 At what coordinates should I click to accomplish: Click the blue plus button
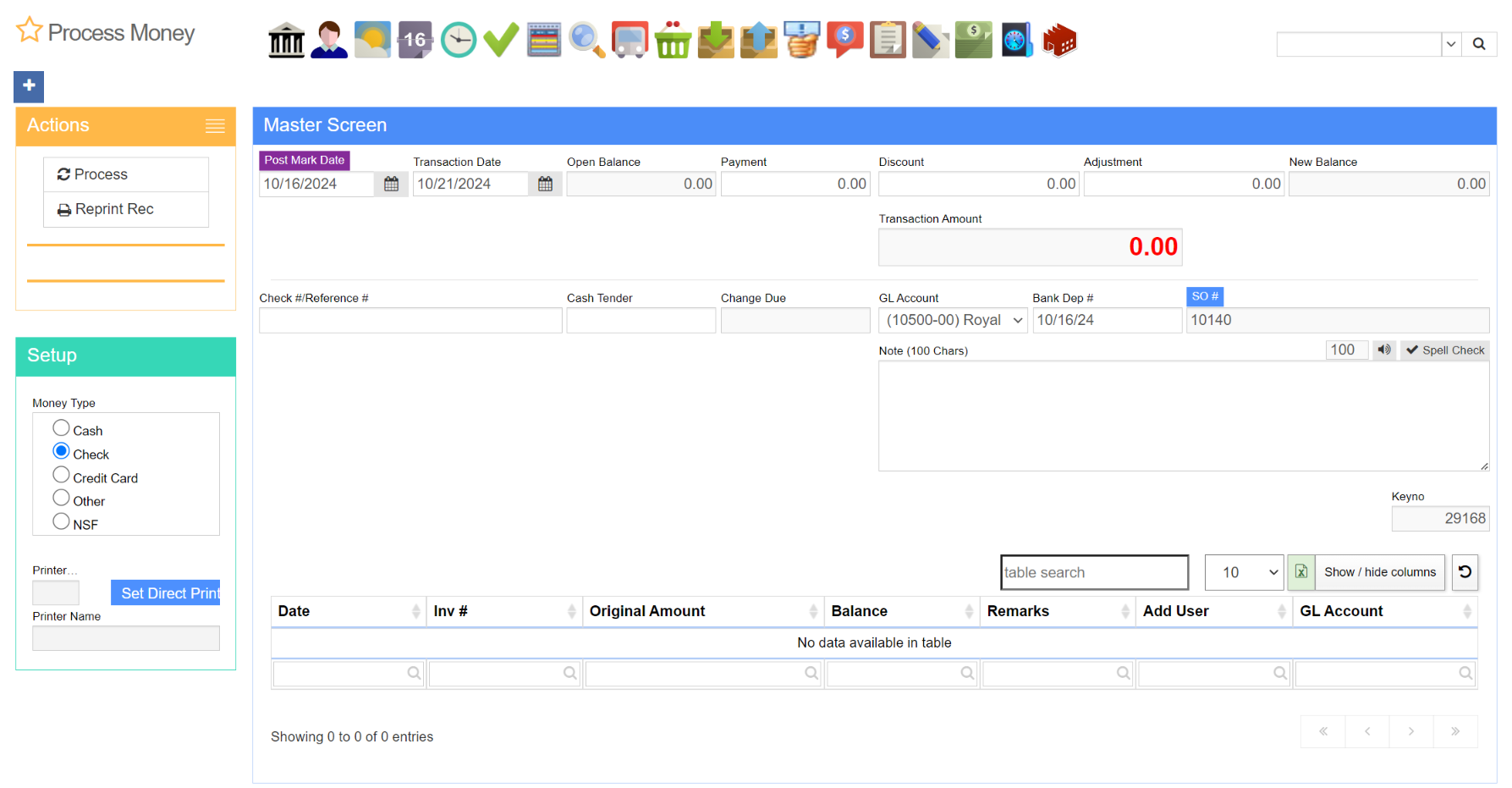tap(29, 85)
